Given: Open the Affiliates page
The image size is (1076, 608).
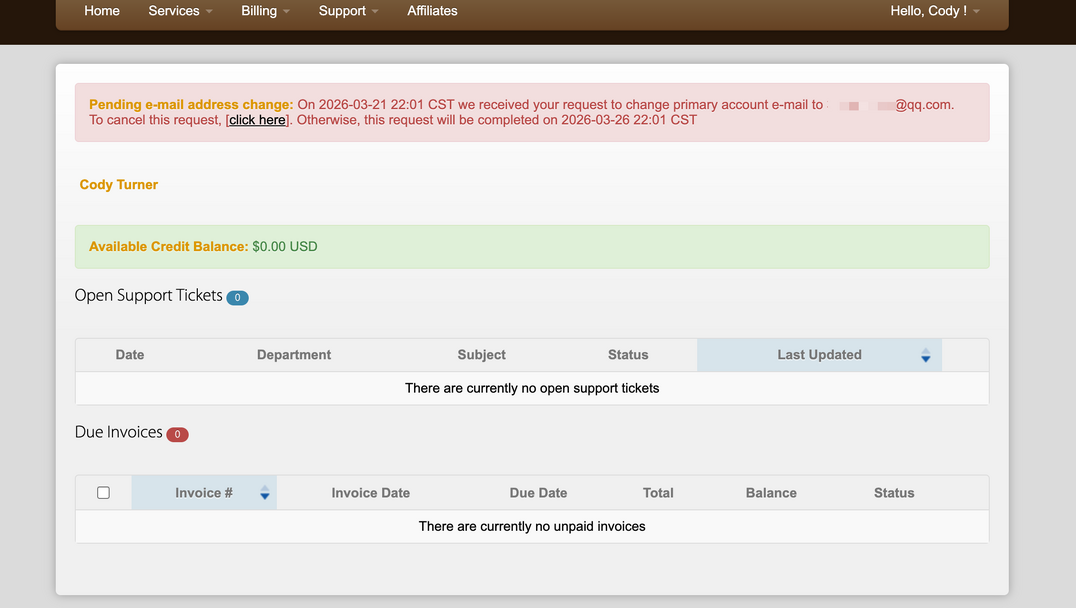Looking at the screenshot, I should click(432, 11).
